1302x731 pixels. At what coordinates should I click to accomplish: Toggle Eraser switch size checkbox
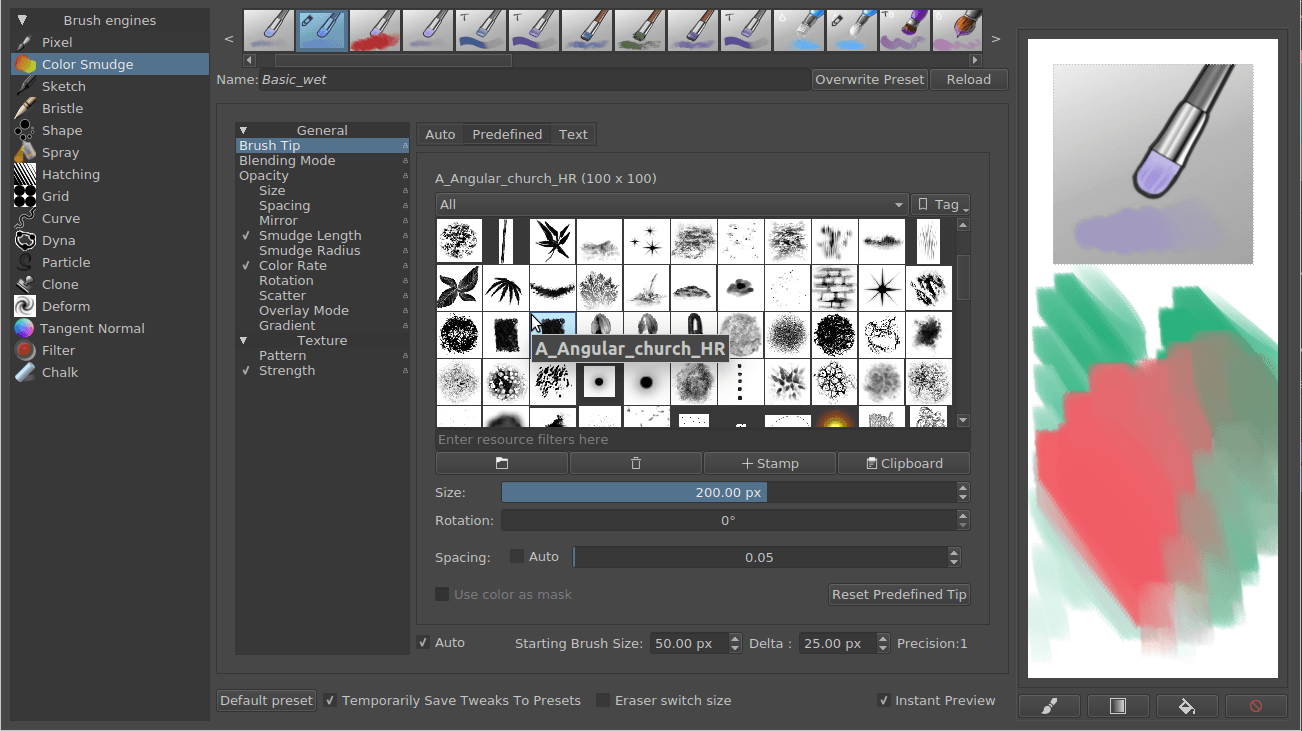point(603,701)
